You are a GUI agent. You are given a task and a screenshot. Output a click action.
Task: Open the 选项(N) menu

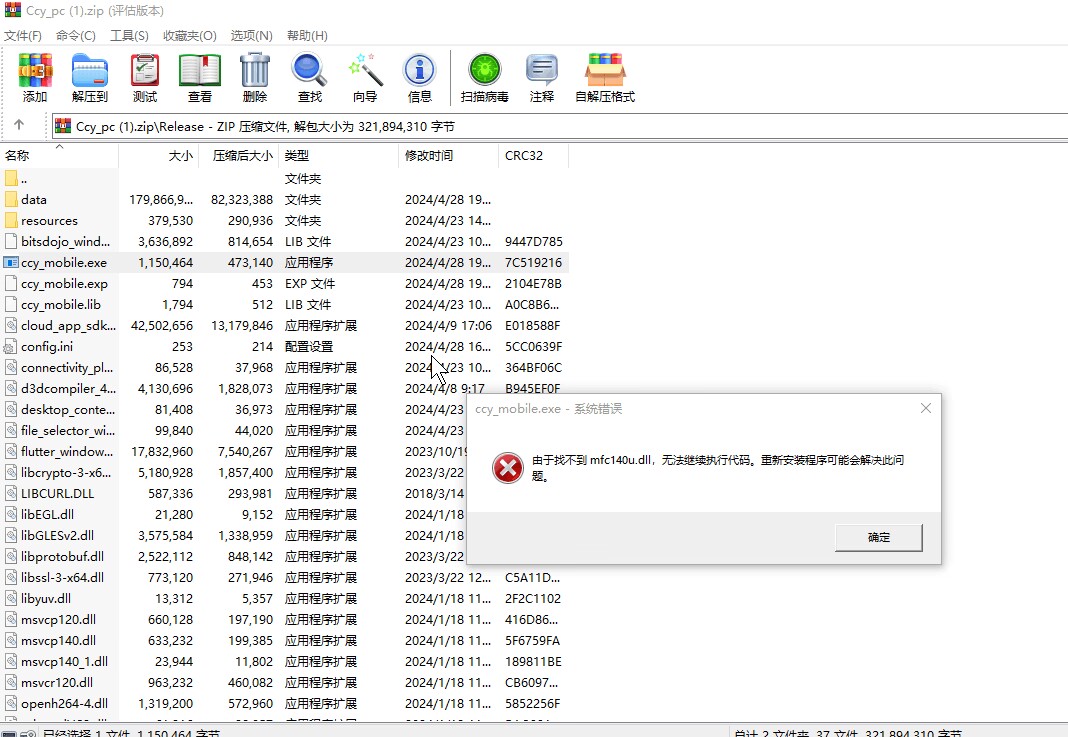(251, 36)
